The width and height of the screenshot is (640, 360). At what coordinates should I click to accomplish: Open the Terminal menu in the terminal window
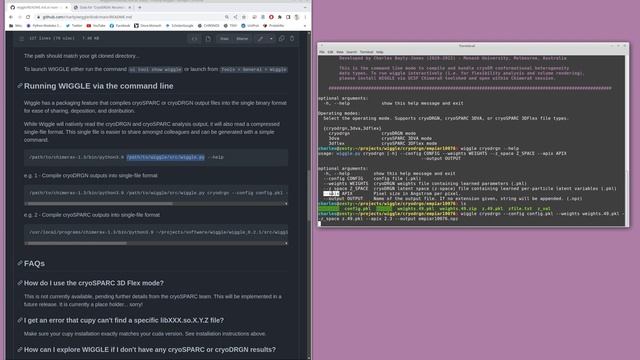[366, 52]
